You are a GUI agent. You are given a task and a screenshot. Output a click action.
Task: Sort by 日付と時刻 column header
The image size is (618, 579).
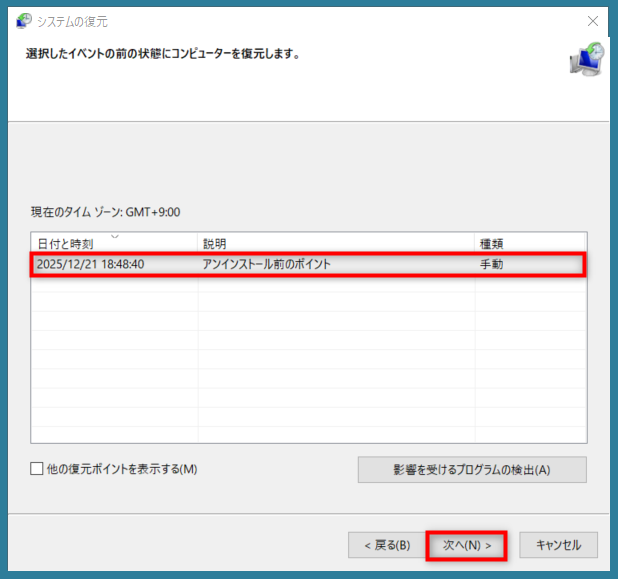114,244
